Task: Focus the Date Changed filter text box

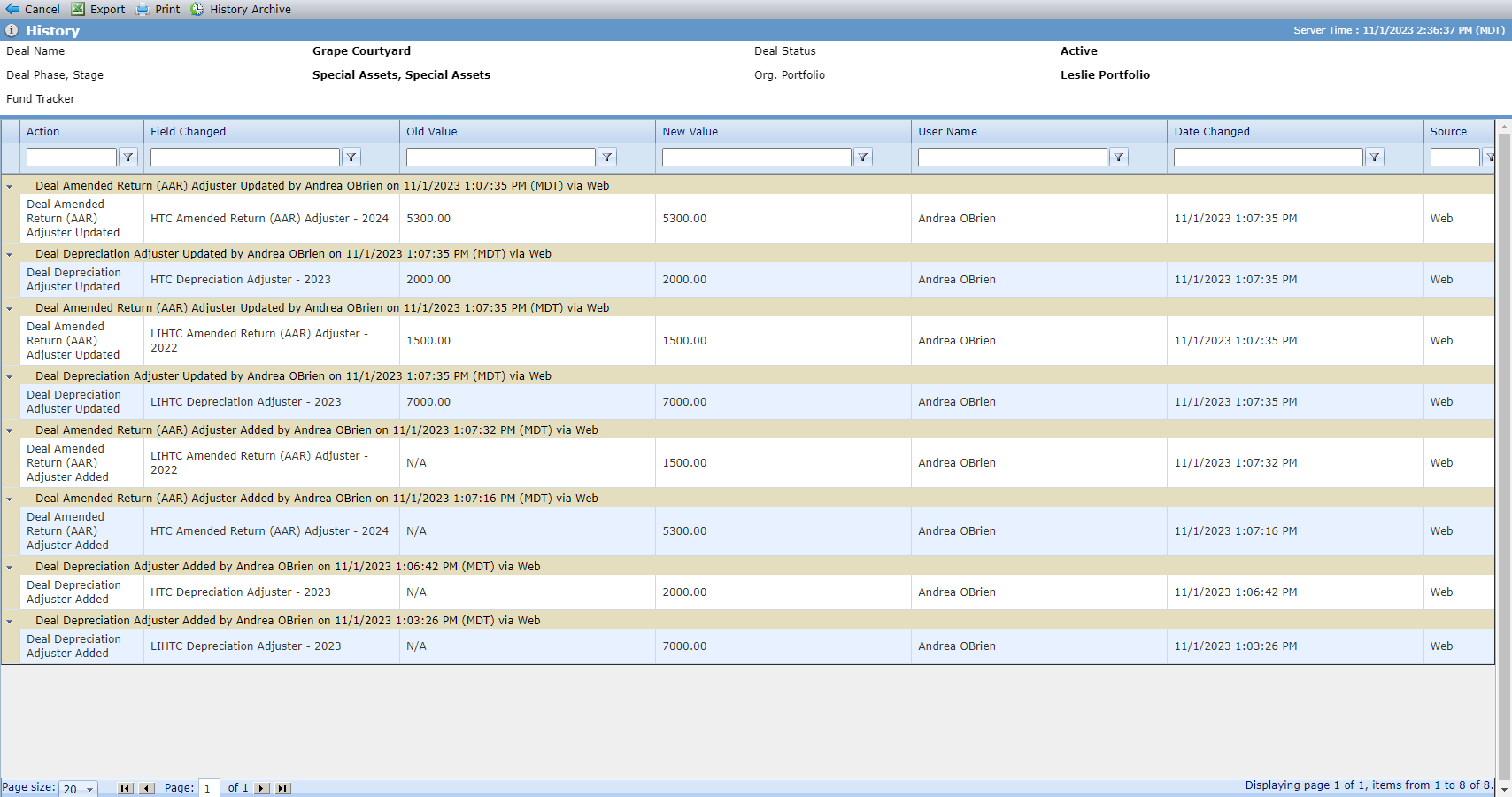Action: tap(1269, 157)
